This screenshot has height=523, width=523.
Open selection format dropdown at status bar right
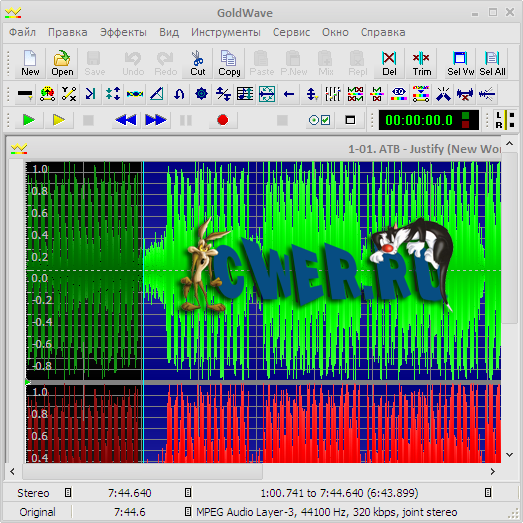(x=488, y=493)
